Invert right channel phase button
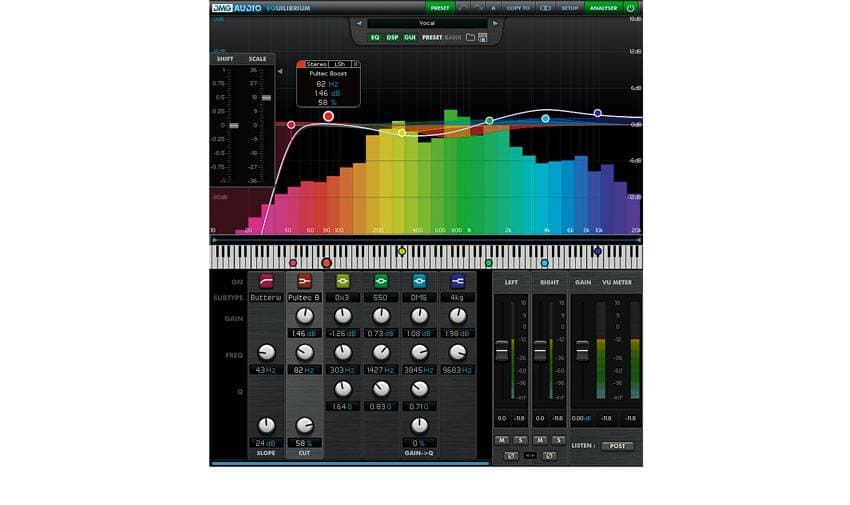The width and height of the screenshot is (850, 505). pos(549,456)
